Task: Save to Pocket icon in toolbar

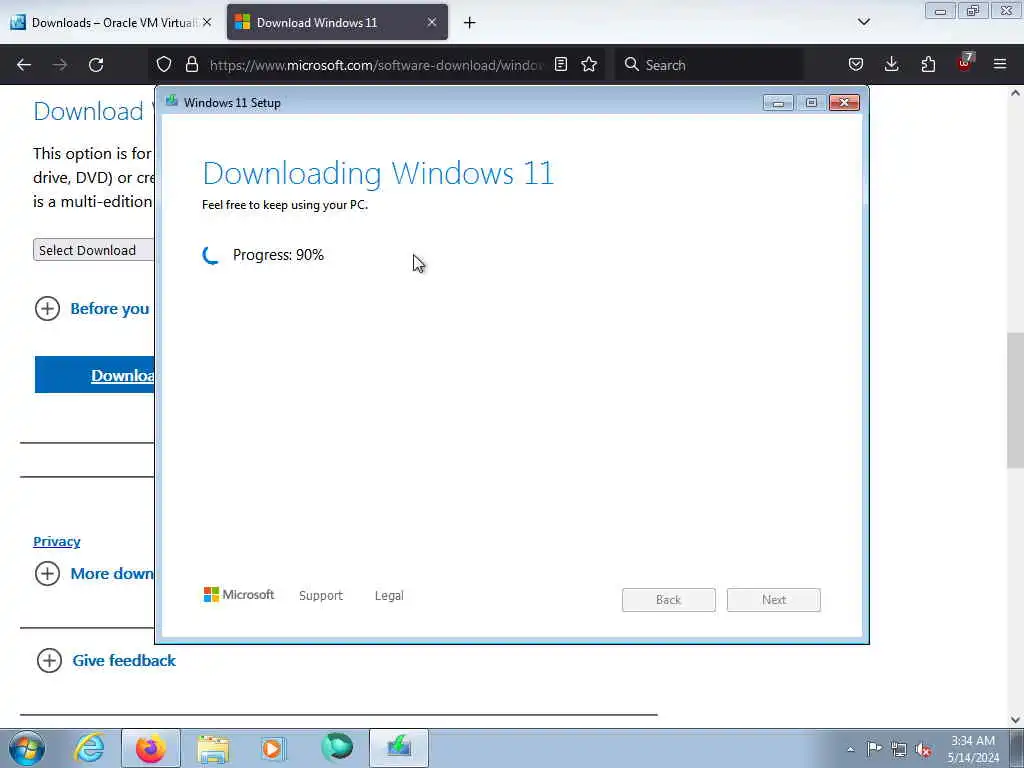Action: [856, 64]
